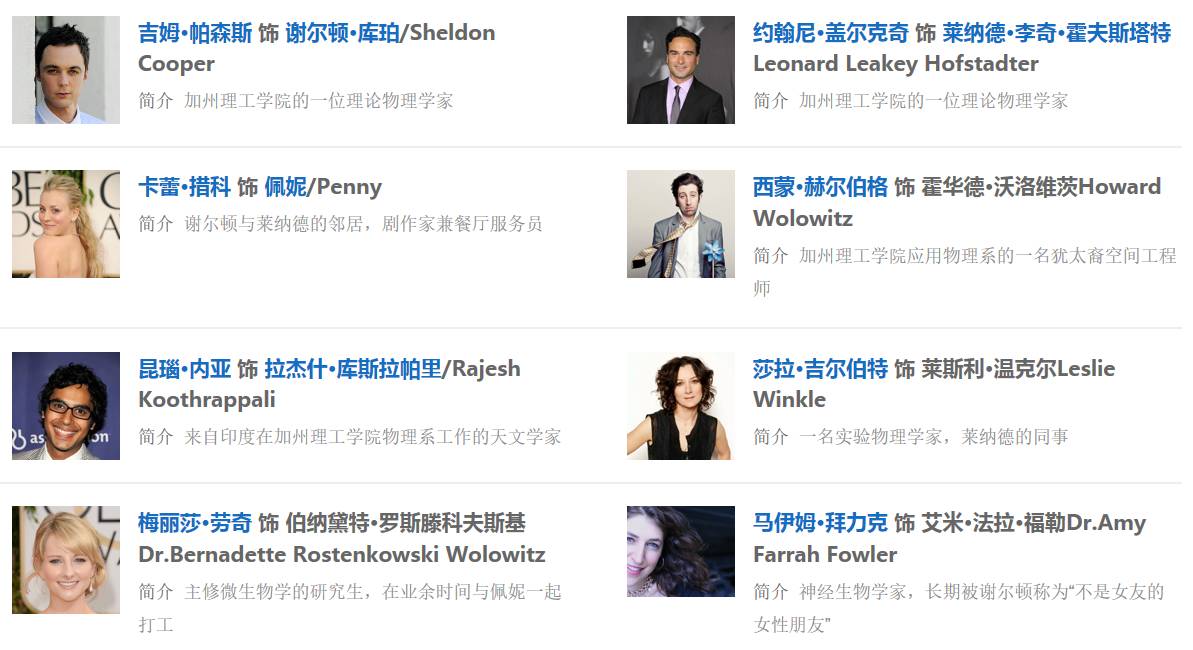This screenshot has width=1193, height=650.
Task: Click the character link 拉杰什·库斯拉帕里
Action: pos(353,368)
